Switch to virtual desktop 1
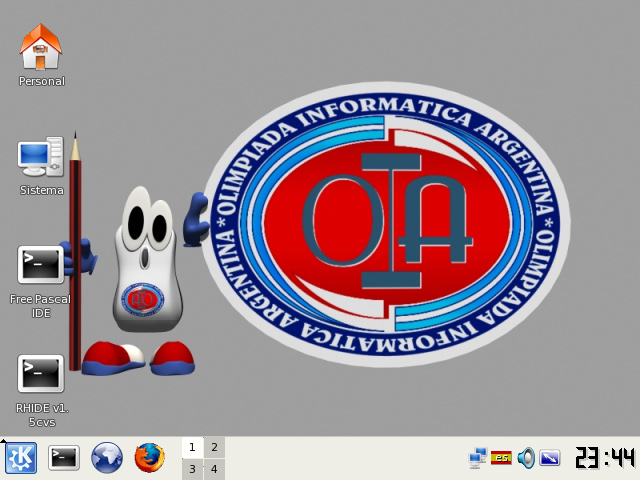This screenshot has height=480, width=640. point(192,447)
